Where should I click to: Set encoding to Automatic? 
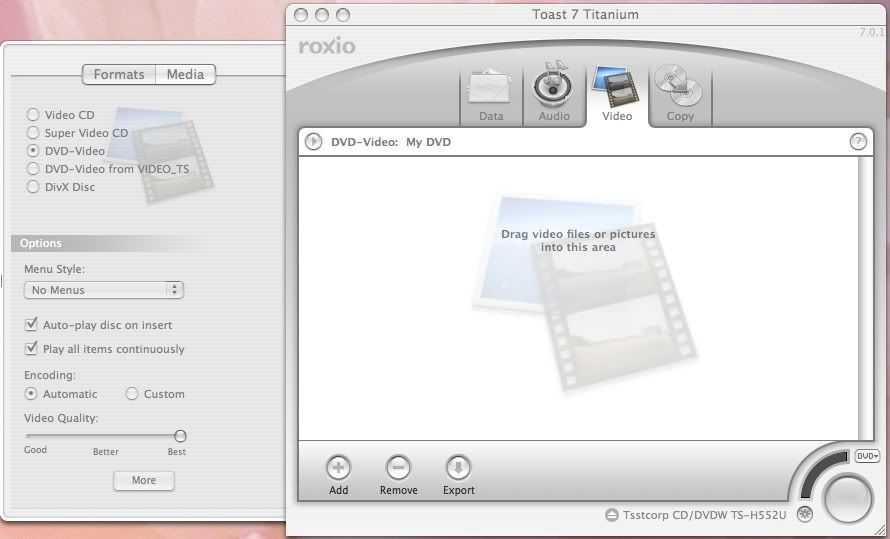coord(31,394)
